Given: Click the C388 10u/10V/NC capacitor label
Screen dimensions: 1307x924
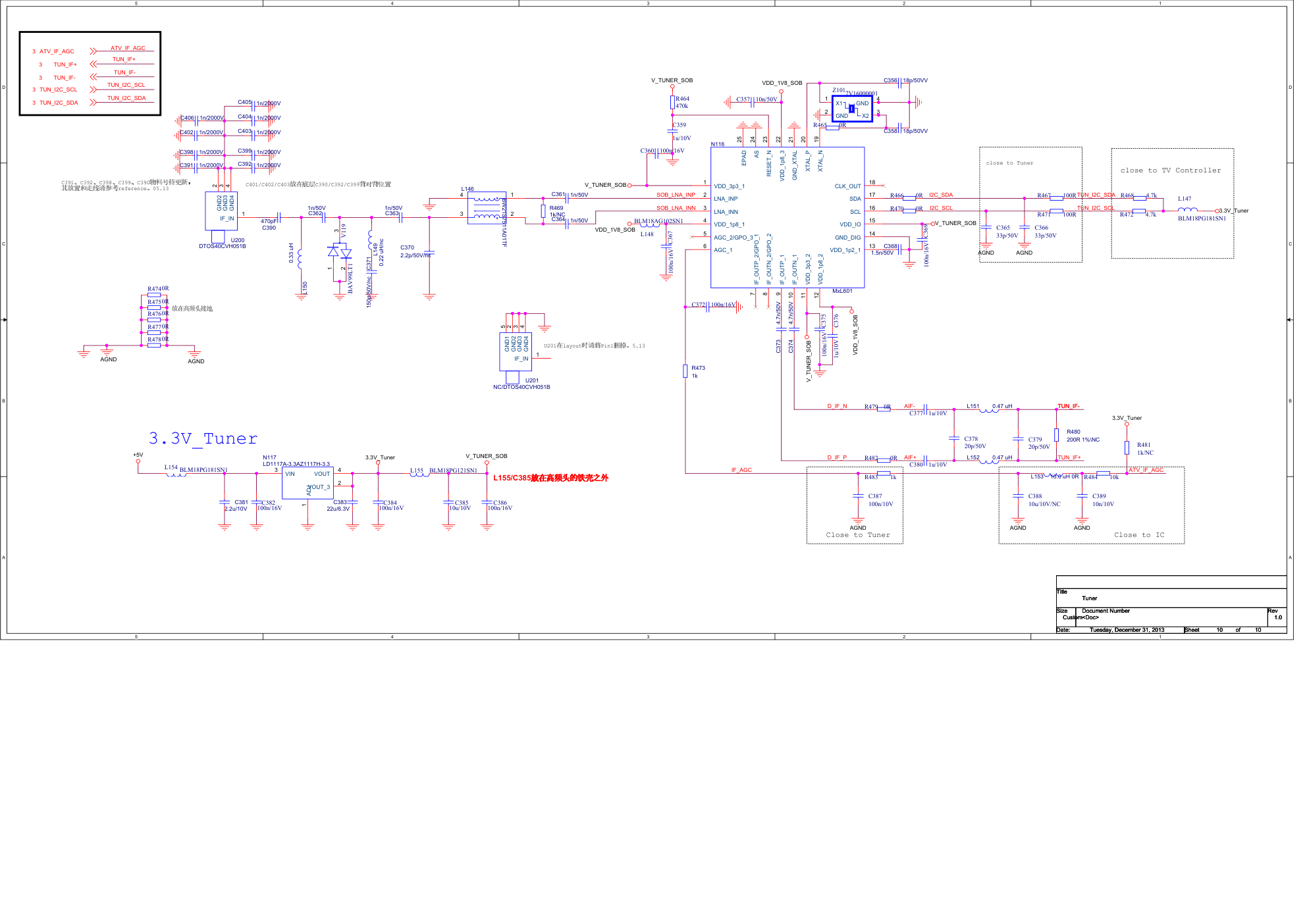Looking at the screenshot, I should (1044, 500).
